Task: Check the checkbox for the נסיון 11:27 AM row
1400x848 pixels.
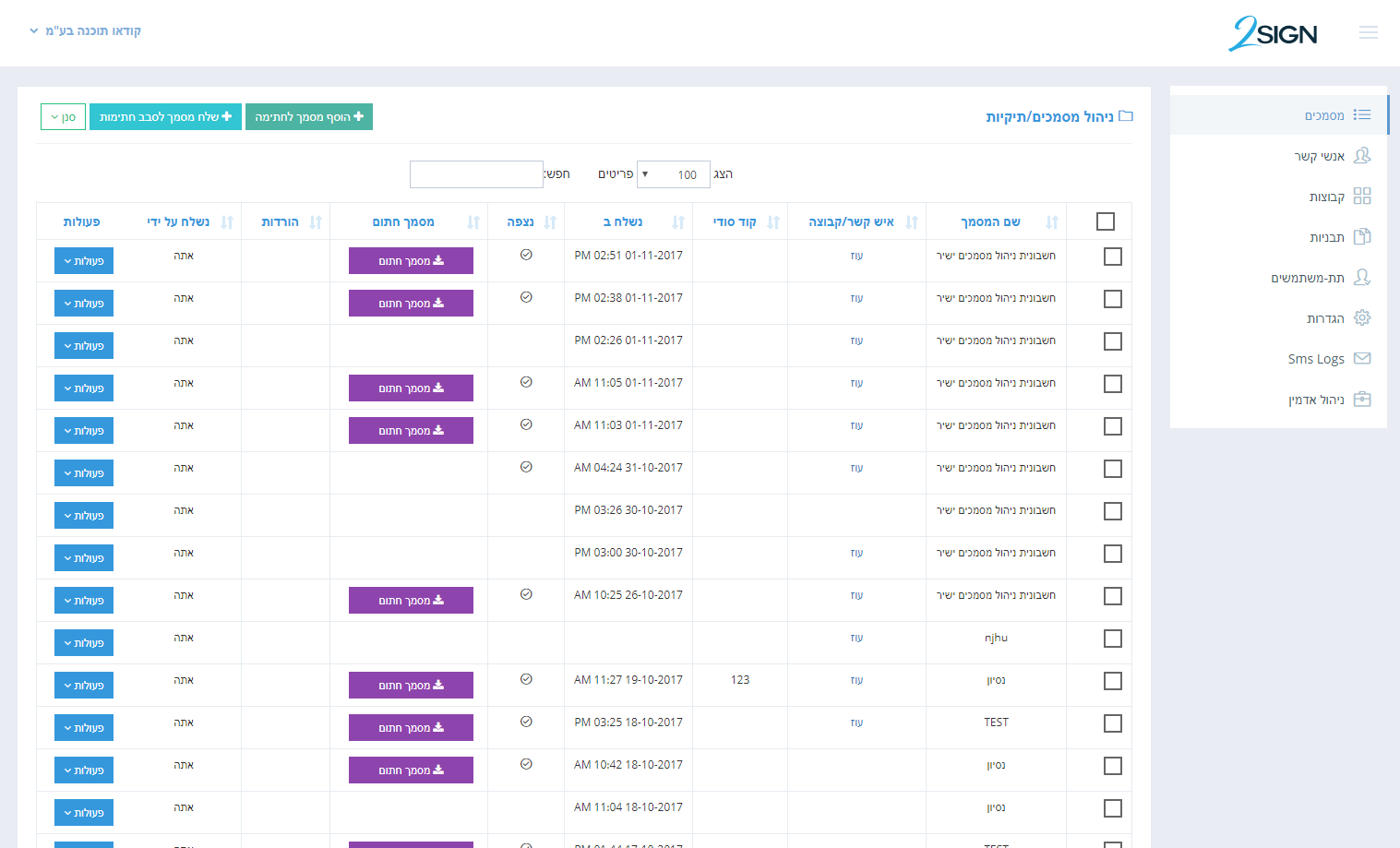Action: point(1113,681)
